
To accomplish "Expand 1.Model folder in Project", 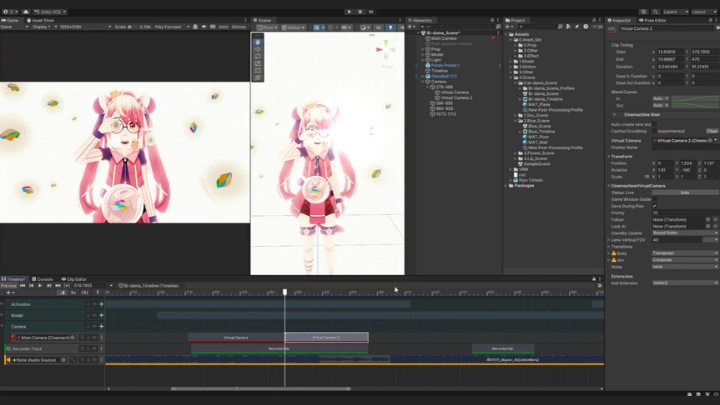I will click(511, 61).
